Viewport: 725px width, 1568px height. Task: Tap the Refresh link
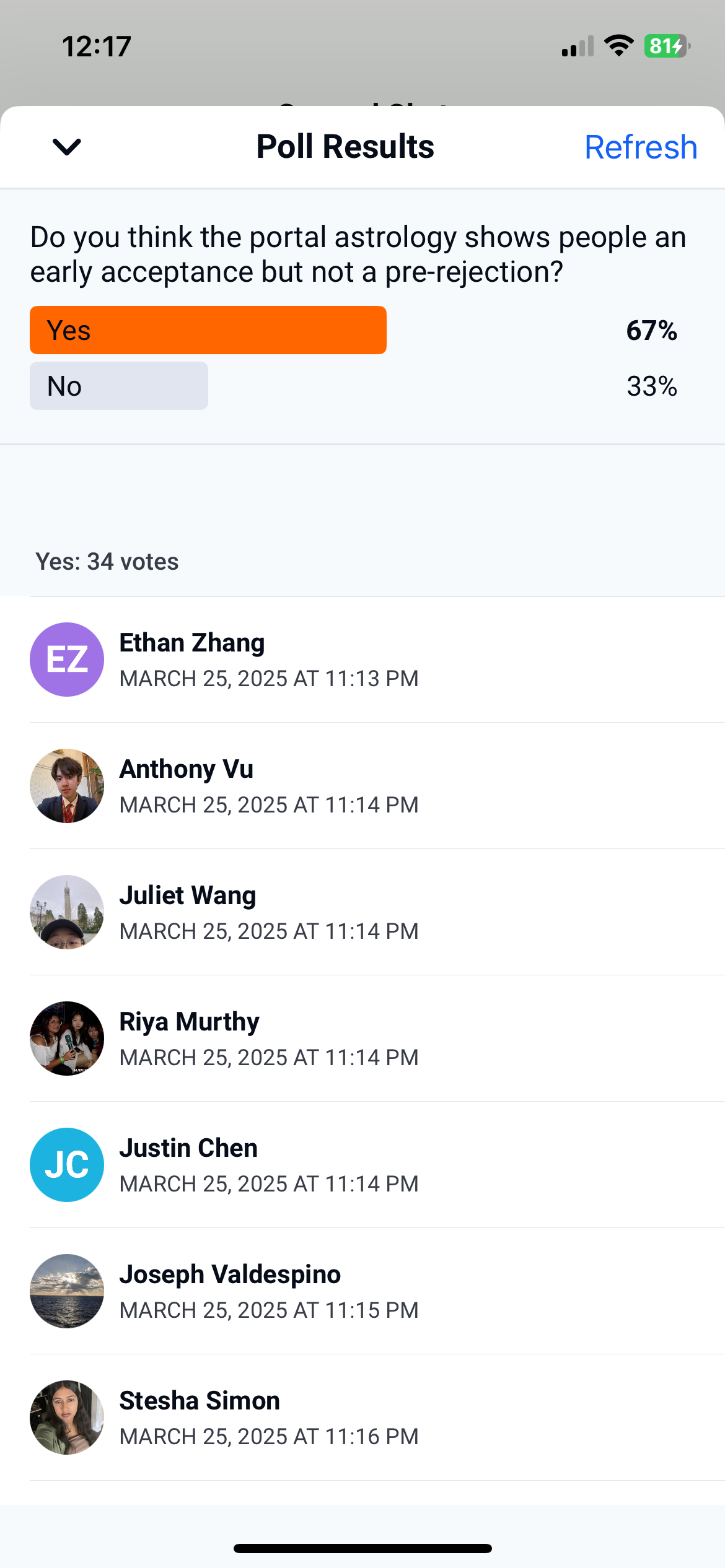point(641,147)
